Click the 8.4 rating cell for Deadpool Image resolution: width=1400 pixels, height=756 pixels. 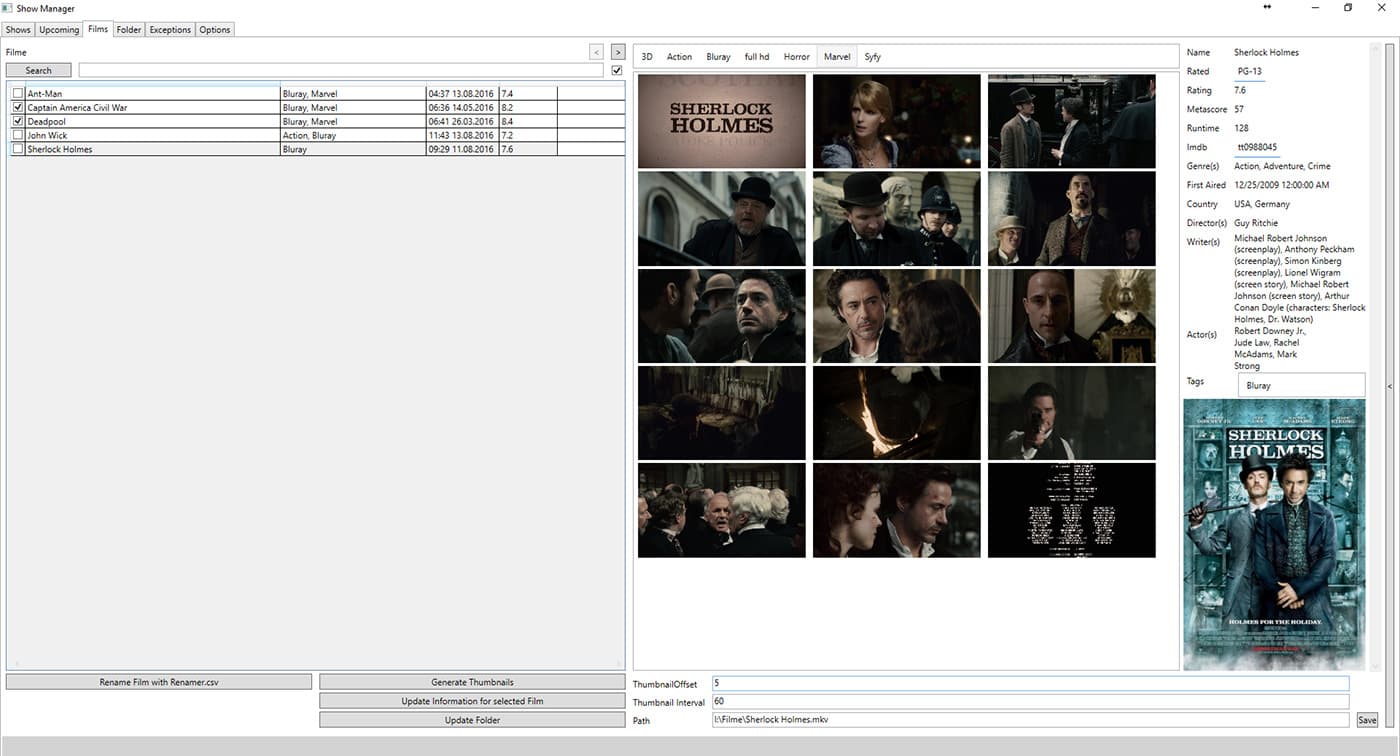[528, 121]
